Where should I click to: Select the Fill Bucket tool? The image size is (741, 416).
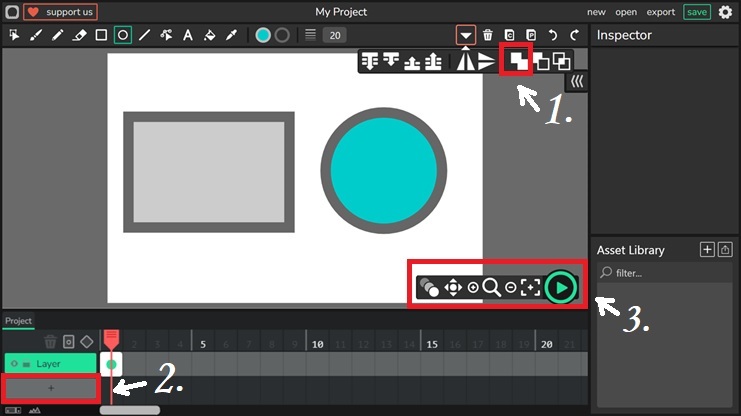209,35
